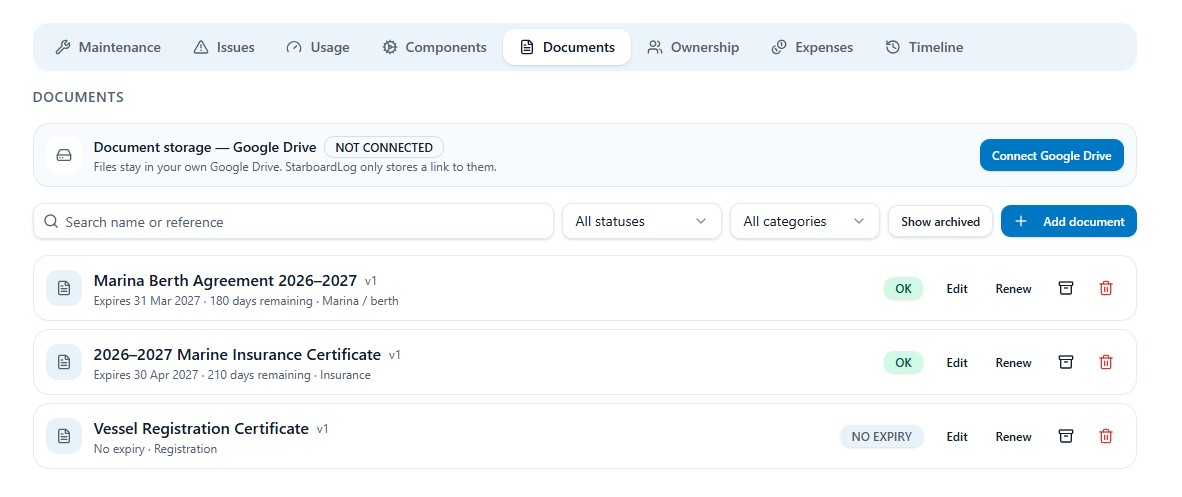Viewport: 1182px width, 497px height.
Task: Click Add document button
Action: point(1068,222)
